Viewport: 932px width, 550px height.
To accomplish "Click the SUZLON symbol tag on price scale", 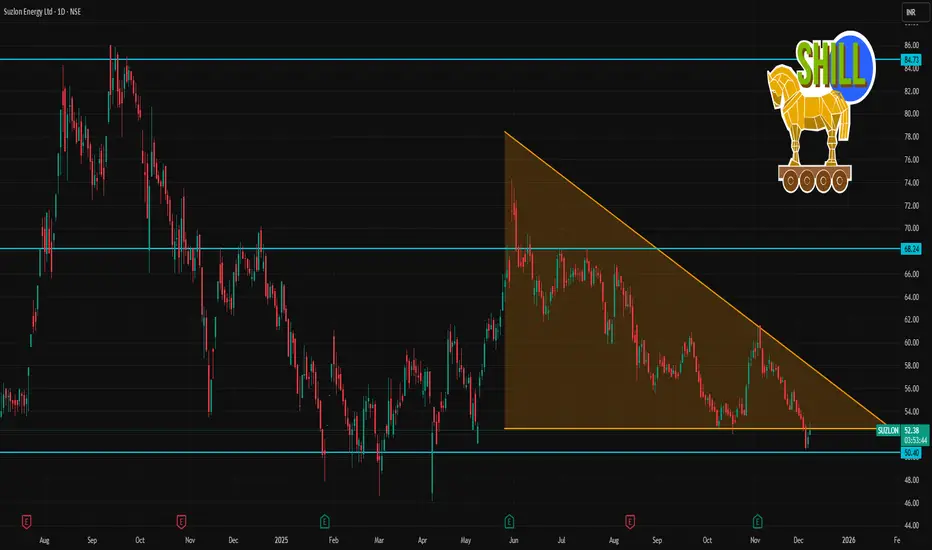I will (888, 430).
